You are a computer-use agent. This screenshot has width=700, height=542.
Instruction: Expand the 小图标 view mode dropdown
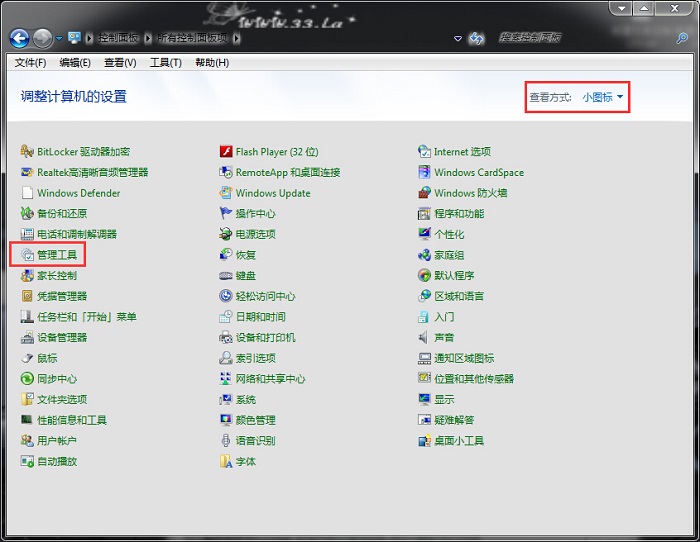tap(603, 97)
